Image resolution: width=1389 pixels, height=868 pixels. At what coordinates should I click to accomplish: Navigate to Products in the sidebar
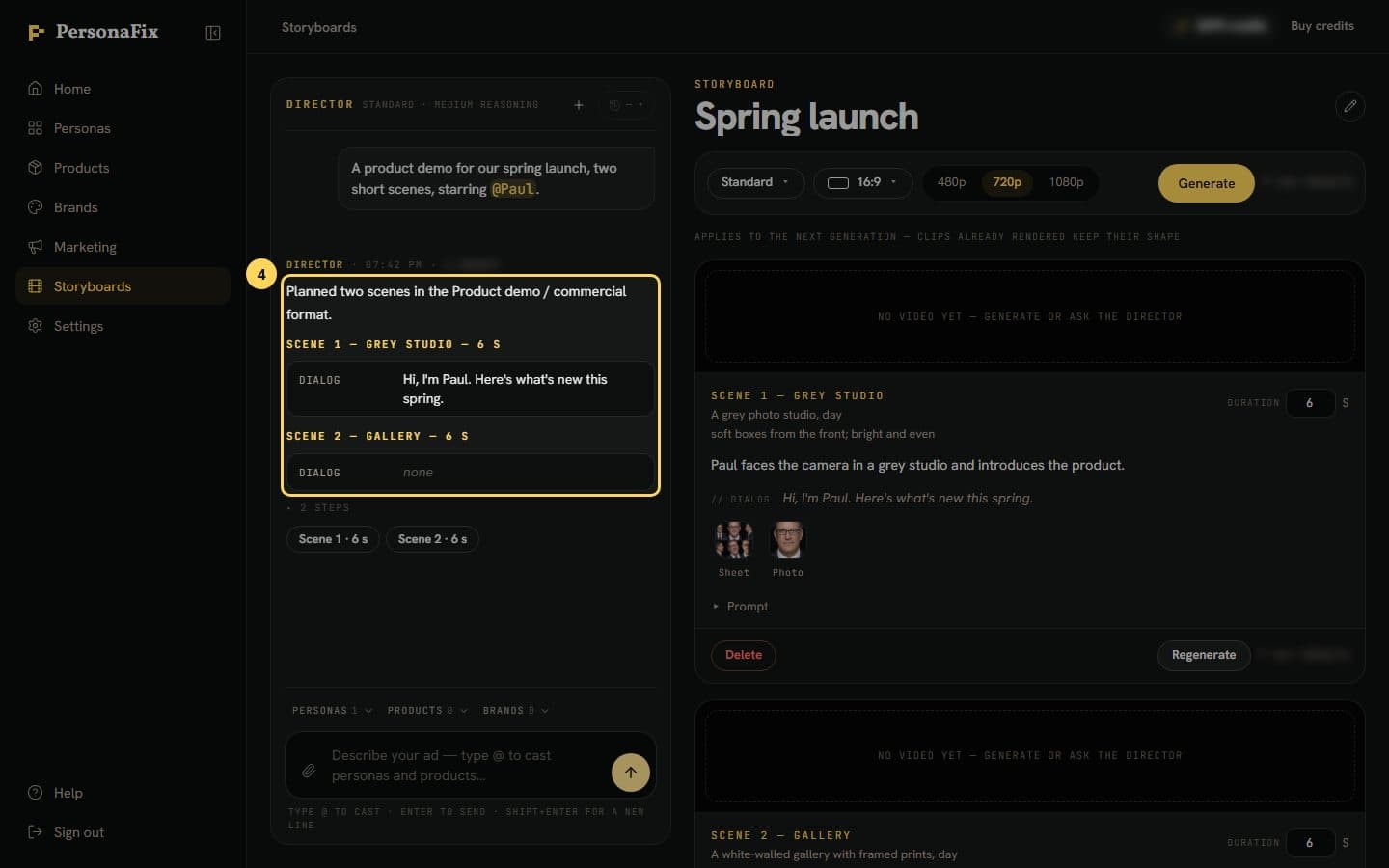123,168
